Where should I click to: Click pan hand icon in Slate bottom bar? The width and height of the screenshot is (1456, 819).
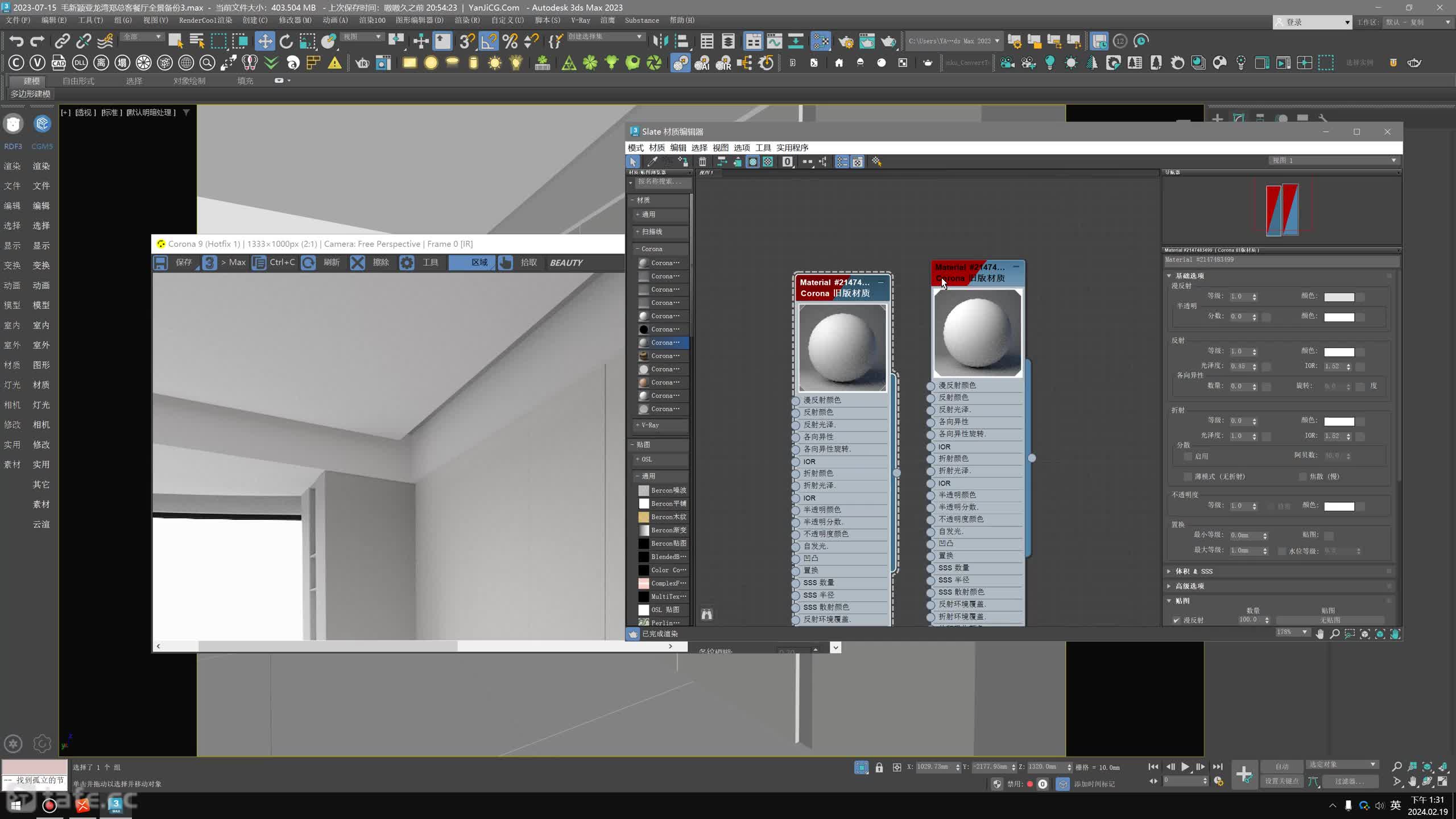pos(1319,634)
